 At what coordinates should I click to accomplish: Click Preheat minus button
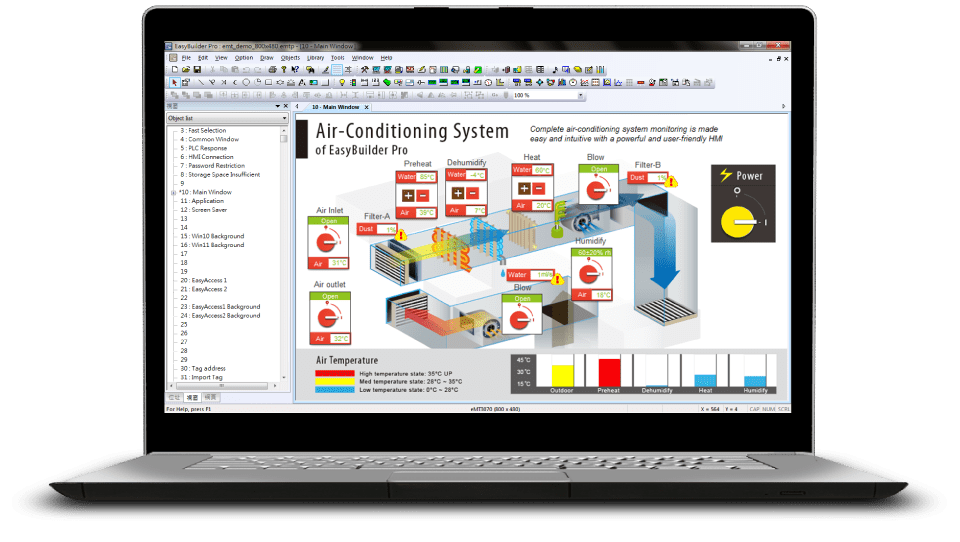click(x=422, y=196)
